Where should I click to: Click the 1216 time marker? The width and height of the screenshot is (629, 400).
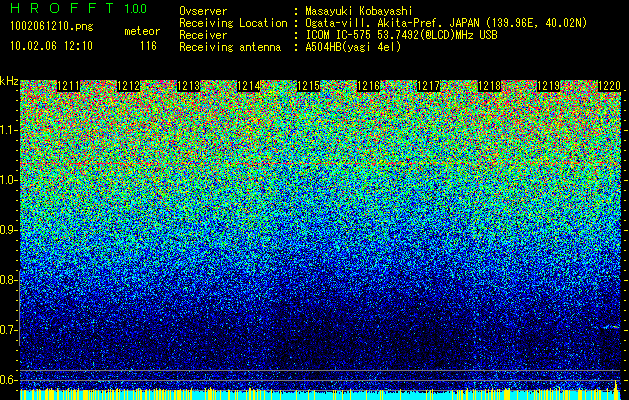click(x=369, y=86)
